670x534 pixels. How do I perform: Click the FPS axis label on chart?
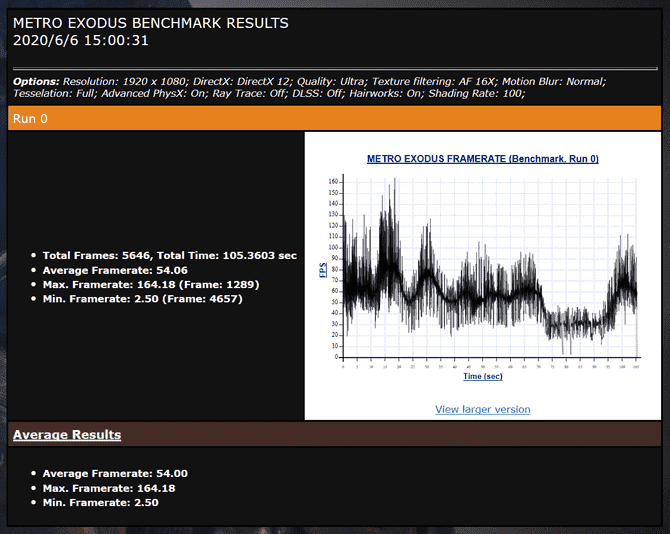click(x=323, y=270)
